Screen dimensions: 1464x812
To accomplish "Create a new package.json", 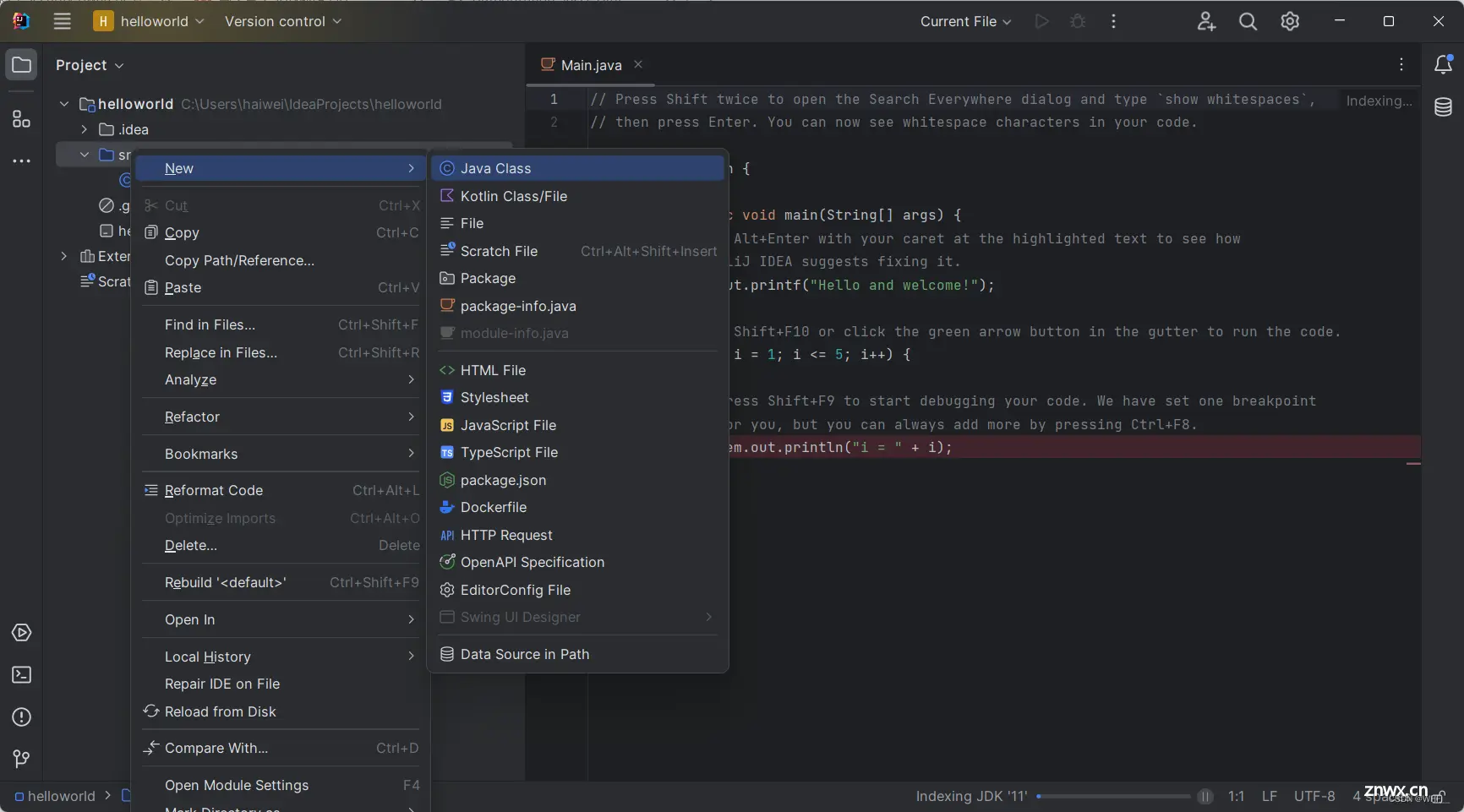I will point(578,480).
